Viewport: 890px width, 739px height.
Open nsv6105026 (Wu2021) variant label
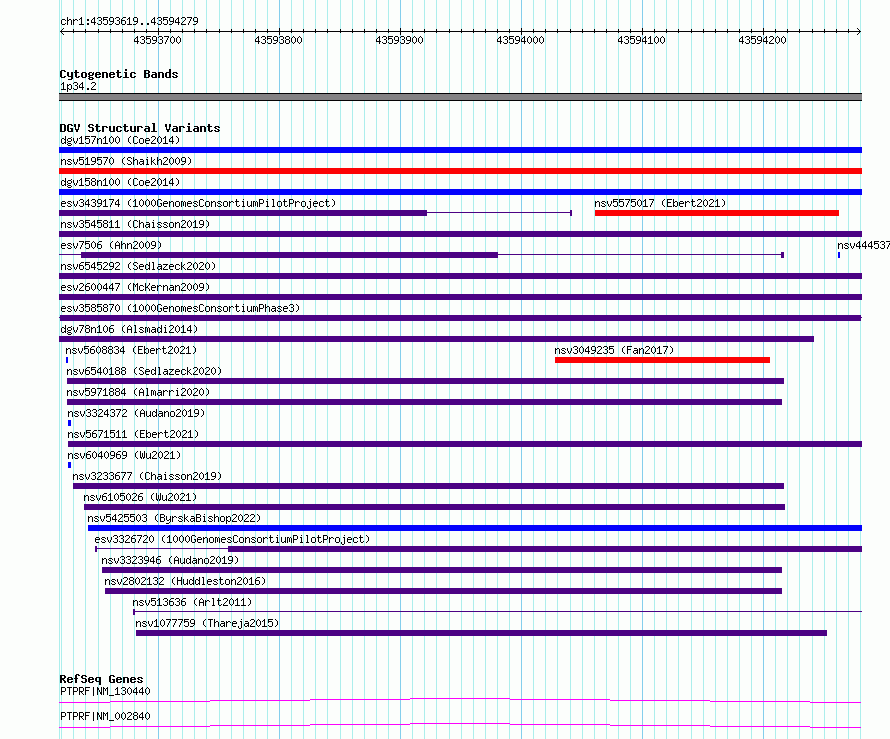coord(140,497)
